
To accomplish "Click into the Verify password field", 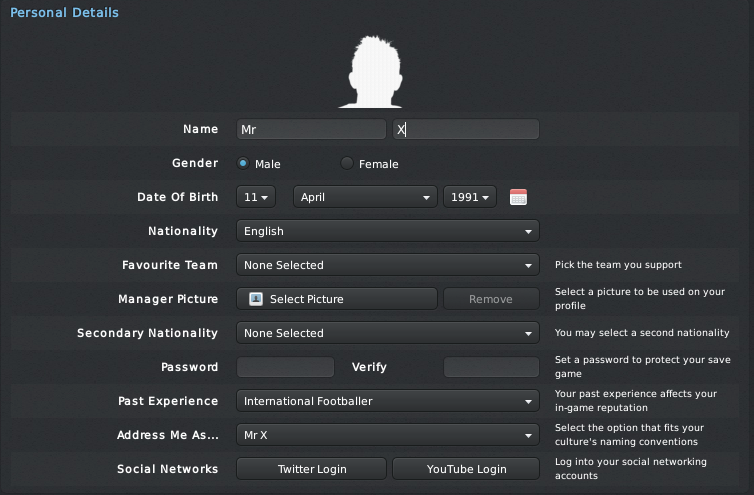I will tap(491, 367).
